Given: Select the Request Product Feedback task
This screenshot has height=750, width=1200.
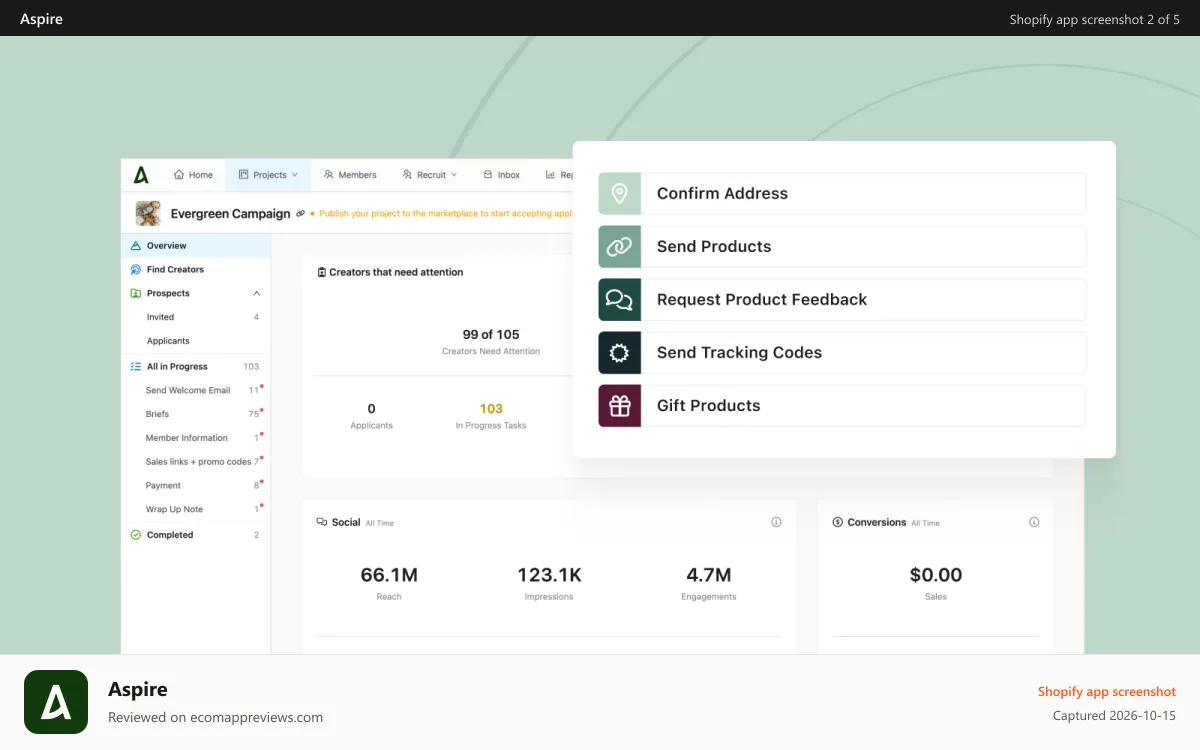Looking at the screenshot, I should pyautogui.click(x=842, y=299).
